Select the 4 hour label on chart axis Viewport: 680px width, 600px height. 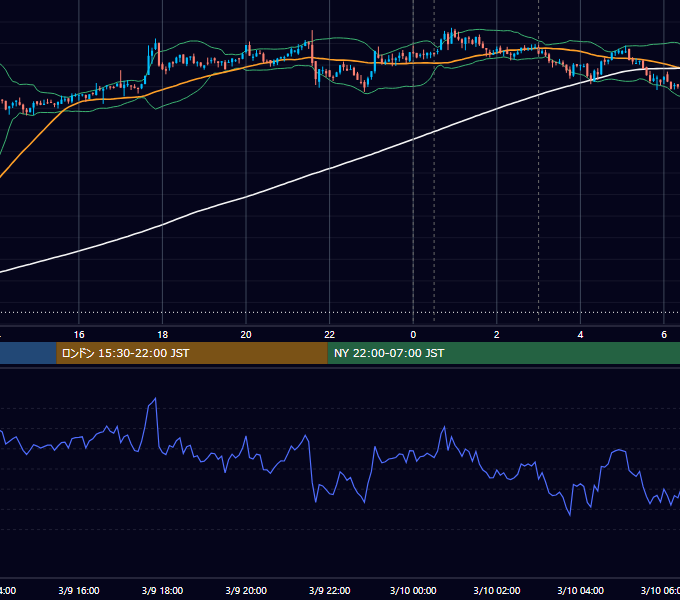[x=580, y=335]
